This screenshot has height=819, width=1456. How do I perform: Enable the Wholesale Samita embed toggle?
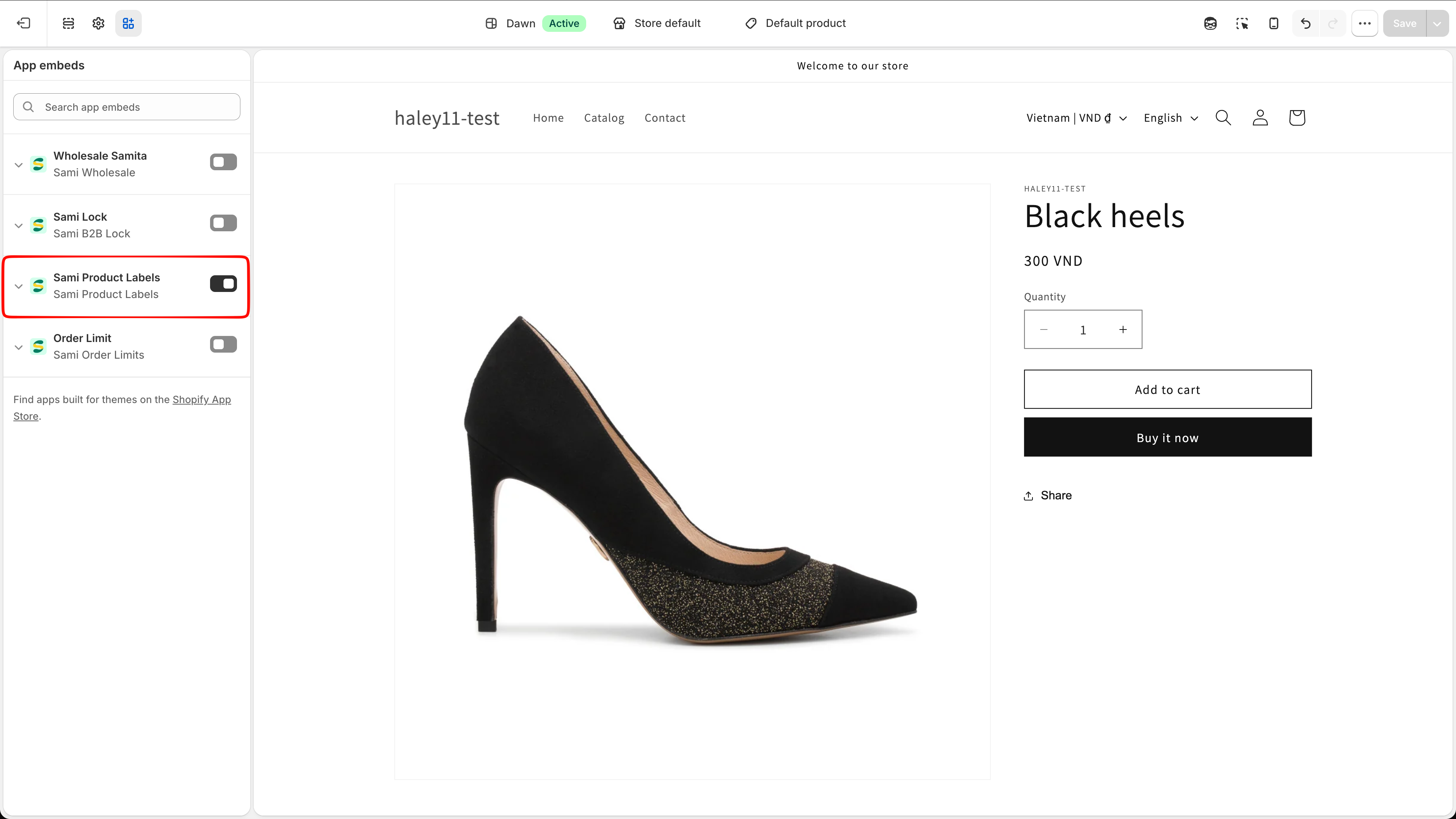tap(223, 162)
